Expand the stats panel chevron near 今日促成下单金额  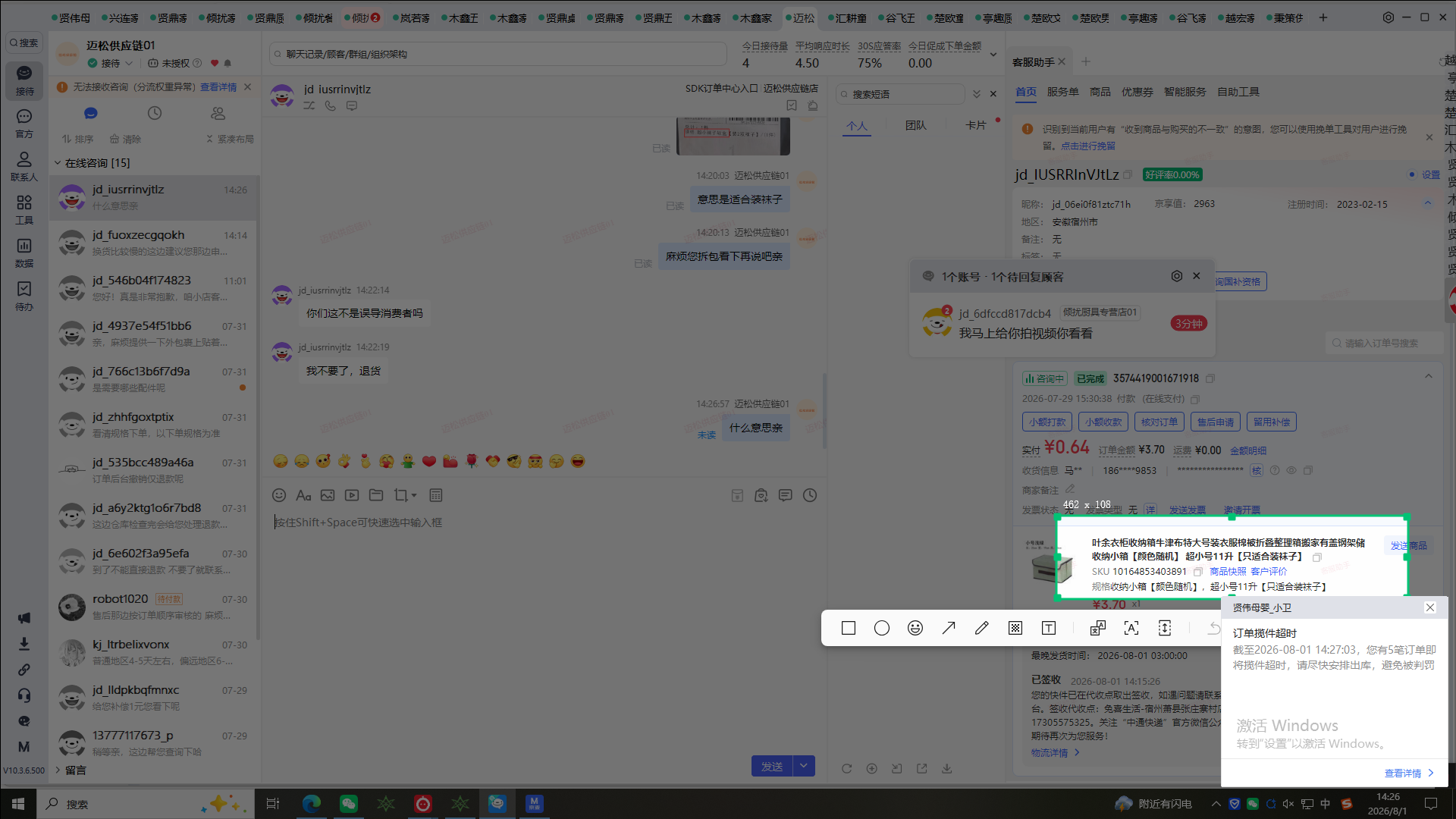(993, 55)
